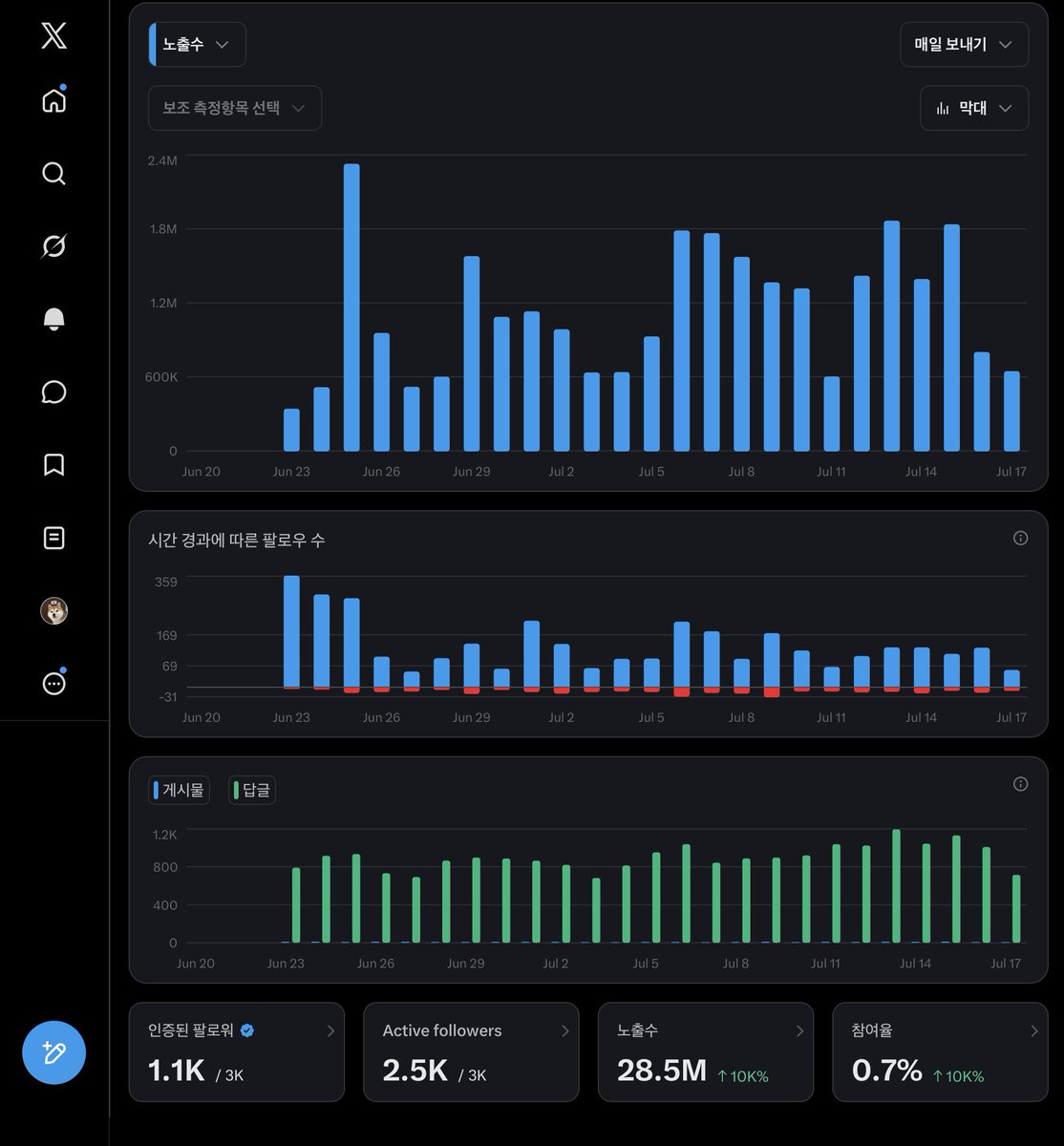Image resolution: width=1064 pixels, height=1146 pixels.
Task: Click chevron on 인증된 팔로워 card
Action: tap(330, 1030)
